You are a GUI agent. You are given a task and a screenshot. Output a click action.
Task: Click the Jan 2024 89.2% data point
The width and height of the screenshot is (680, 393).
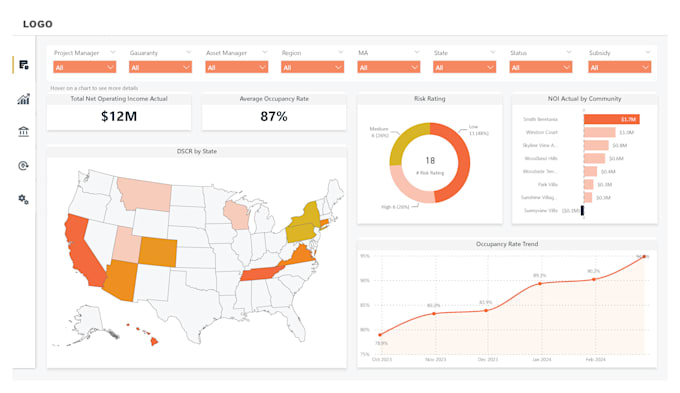click(x=540, y=284)
